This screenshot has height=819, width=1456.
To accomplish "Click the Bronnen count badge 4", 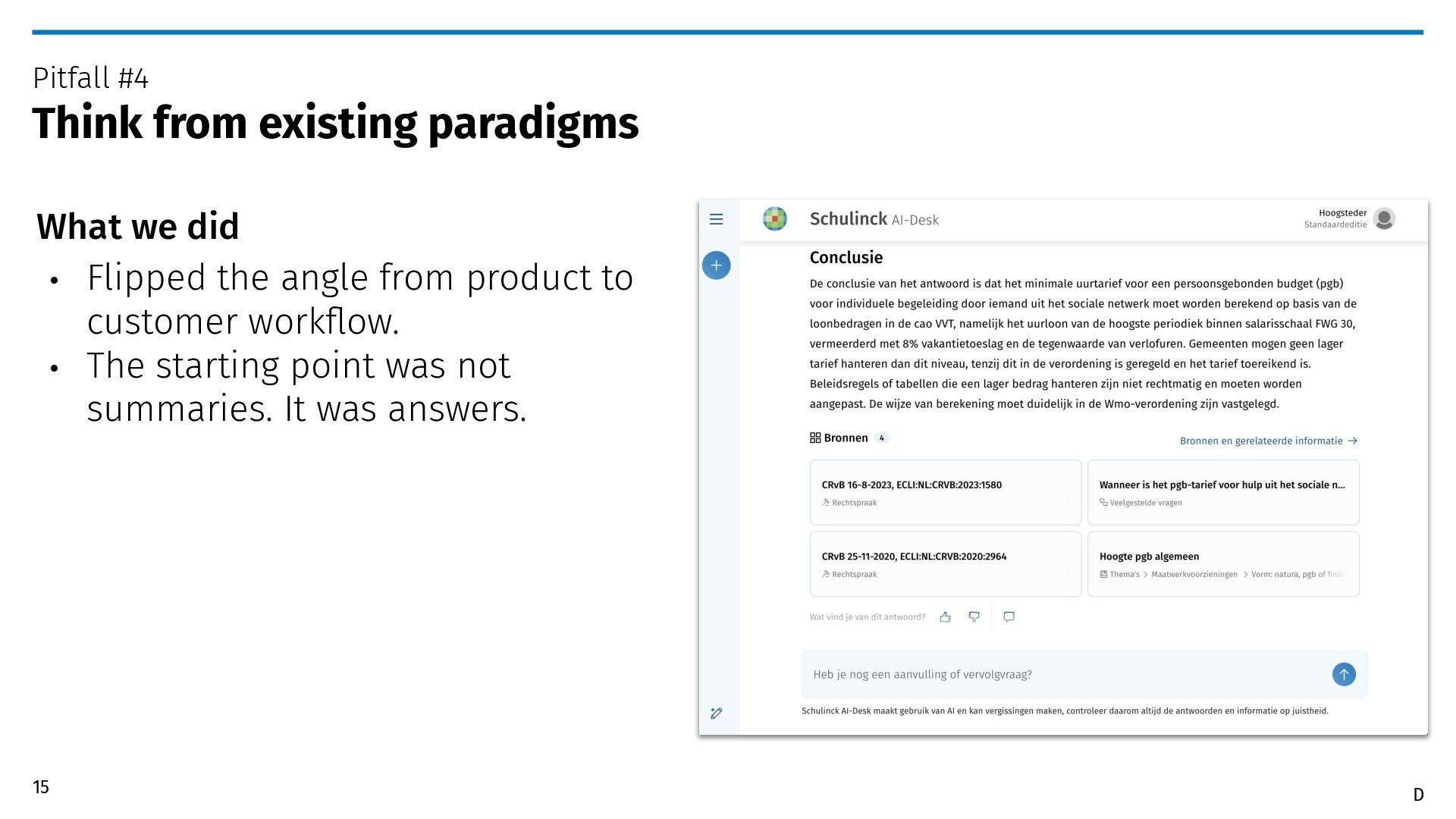I will pyautogui.click(x=881, y=438).
